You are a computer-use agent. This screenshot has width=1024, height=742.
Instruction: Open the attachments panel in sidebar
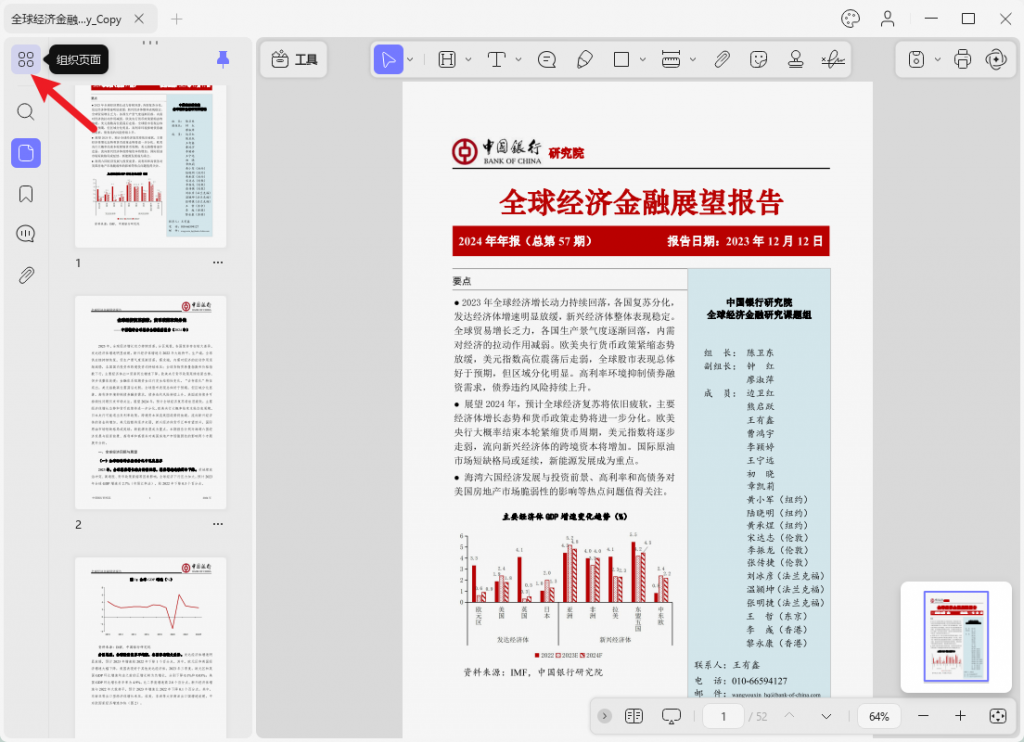(x=25, y=275)
